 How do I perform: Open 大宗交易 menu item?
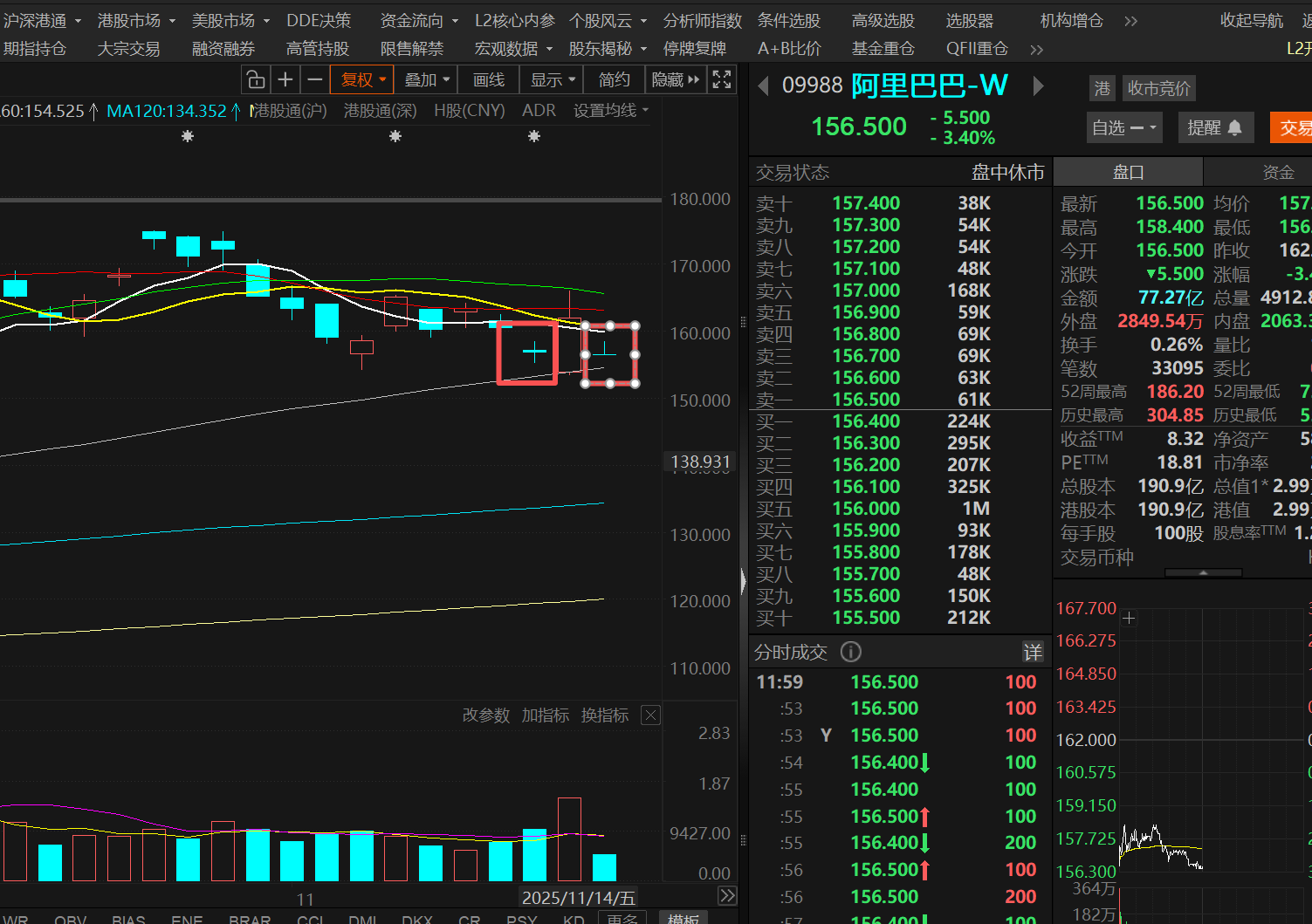tap(129, 50)
